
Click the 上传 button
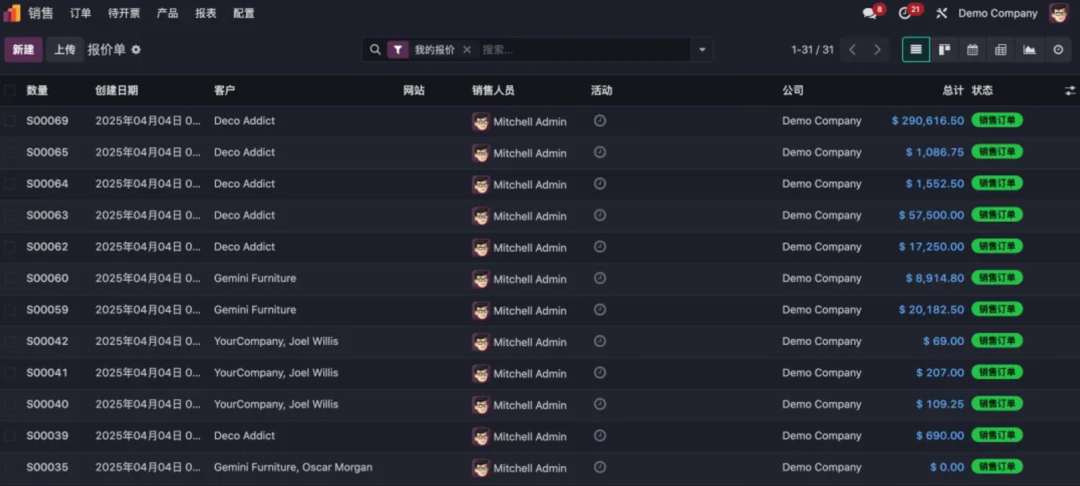pos(65,50)
